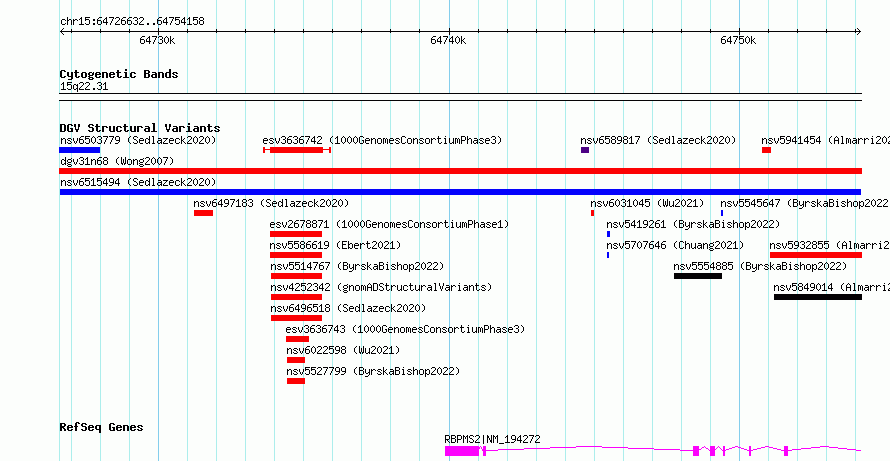Open the nsv6022598 (Wu2021) label
Image resolution: width=890 pixels, height=461 pixels.
343,350
